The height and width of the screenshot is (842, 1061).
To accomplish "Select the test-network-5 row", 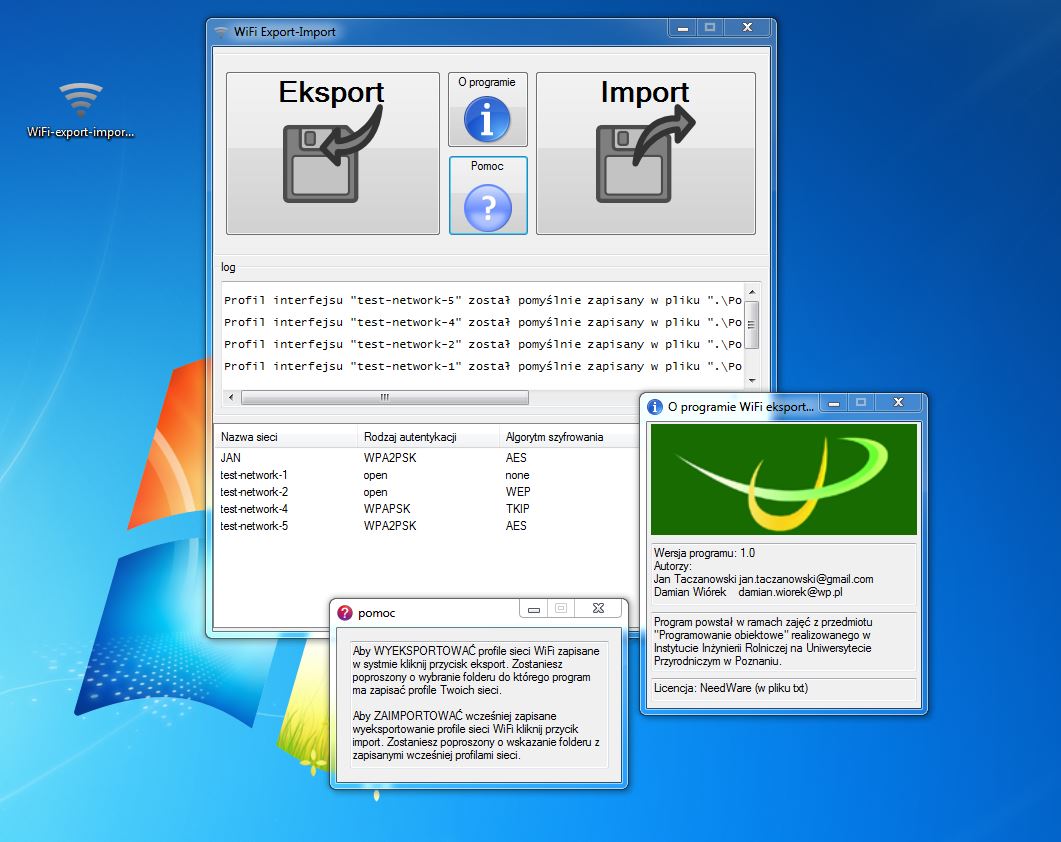I will click(x=426, y=526).
